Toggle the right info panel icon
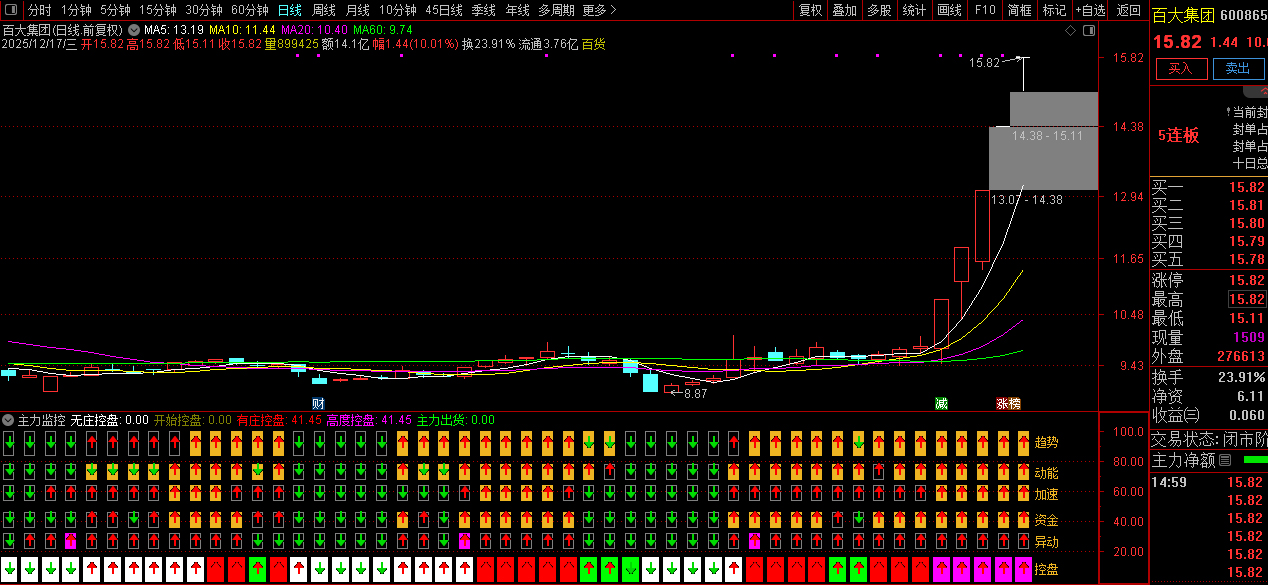 pyautogui.click(x=1088, y=31)
